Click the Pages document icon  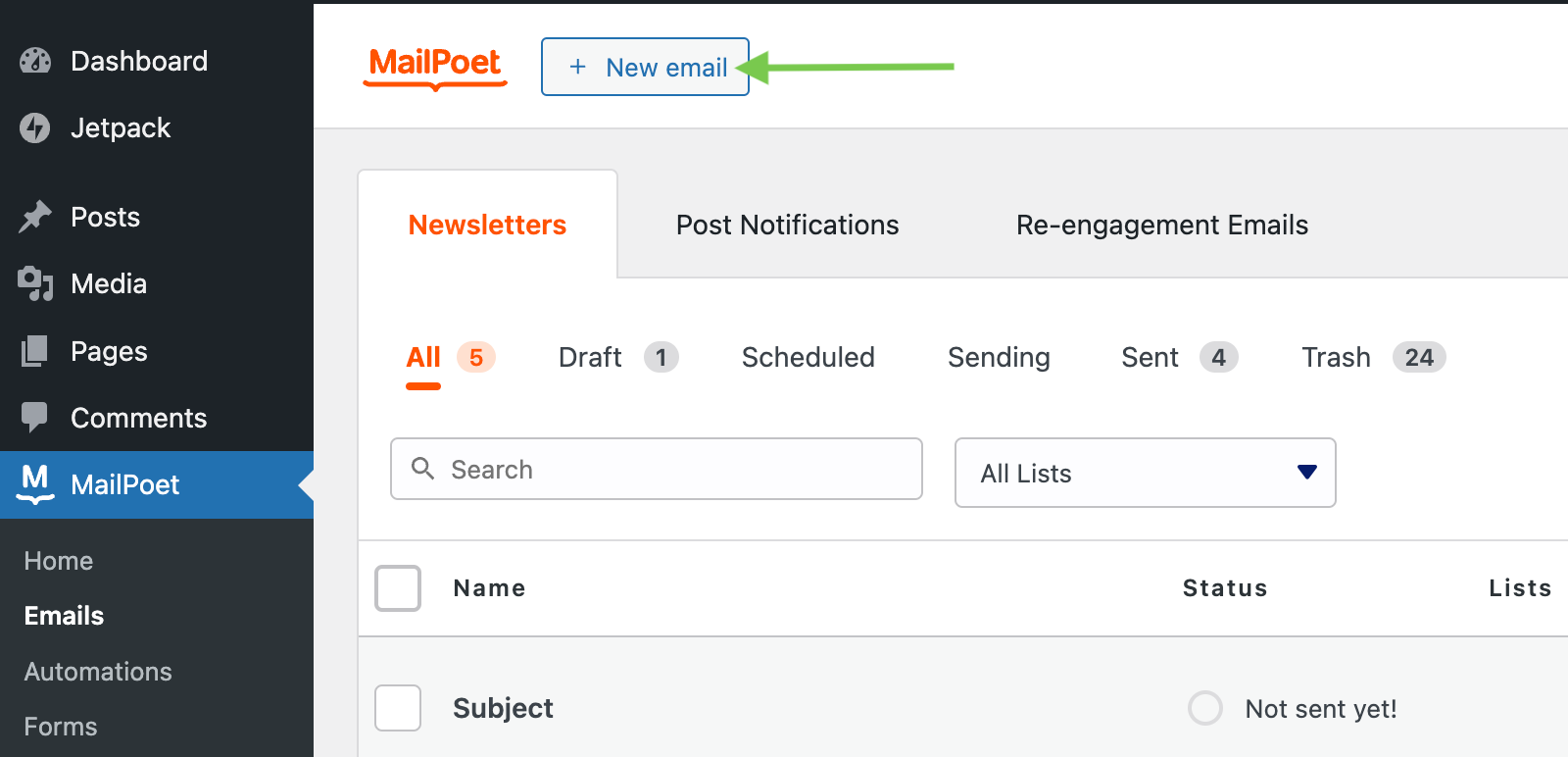(35, 351)
